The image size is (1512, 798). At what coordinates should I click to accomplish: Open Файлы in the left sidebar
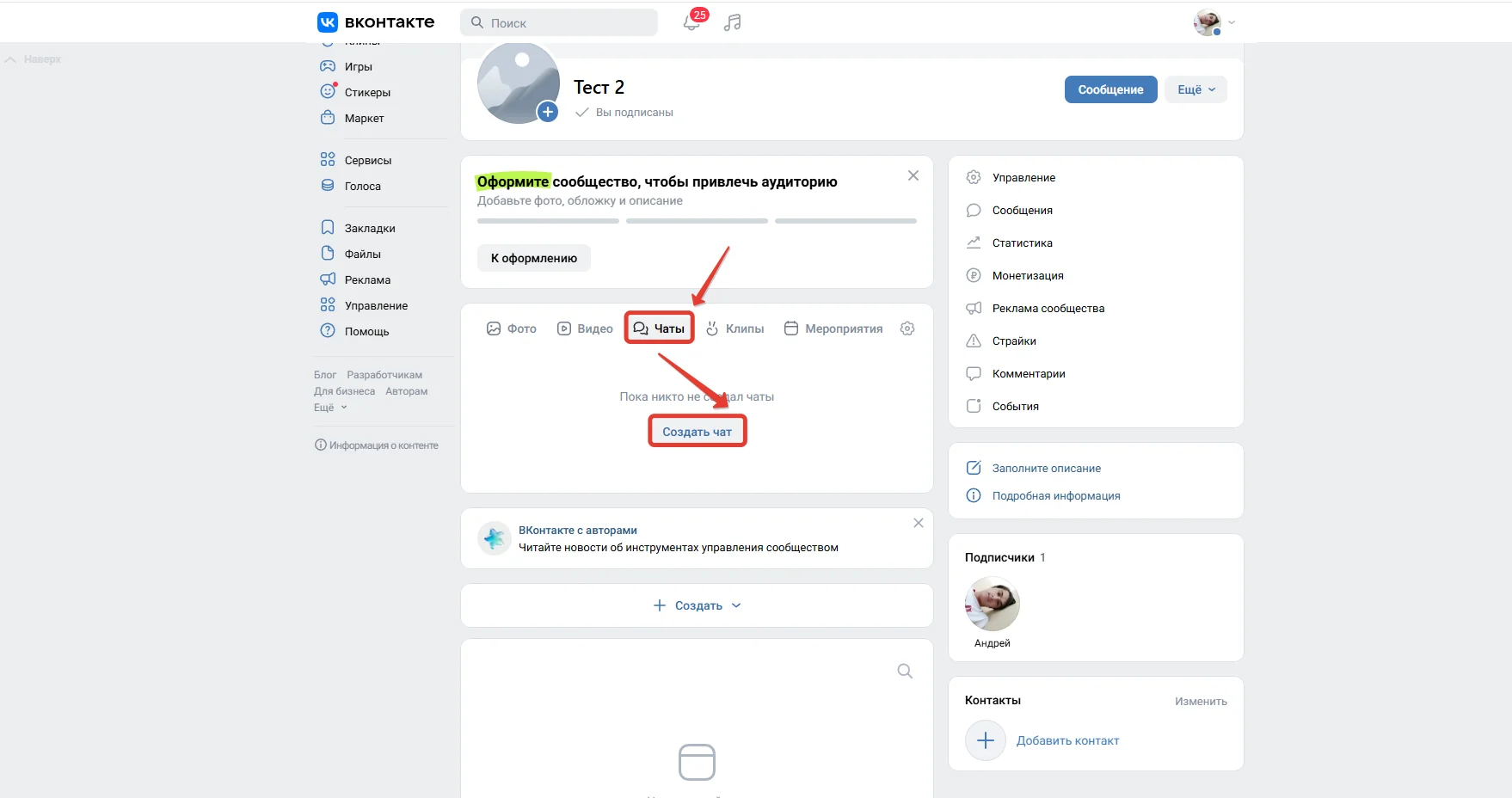click(362, 254)
